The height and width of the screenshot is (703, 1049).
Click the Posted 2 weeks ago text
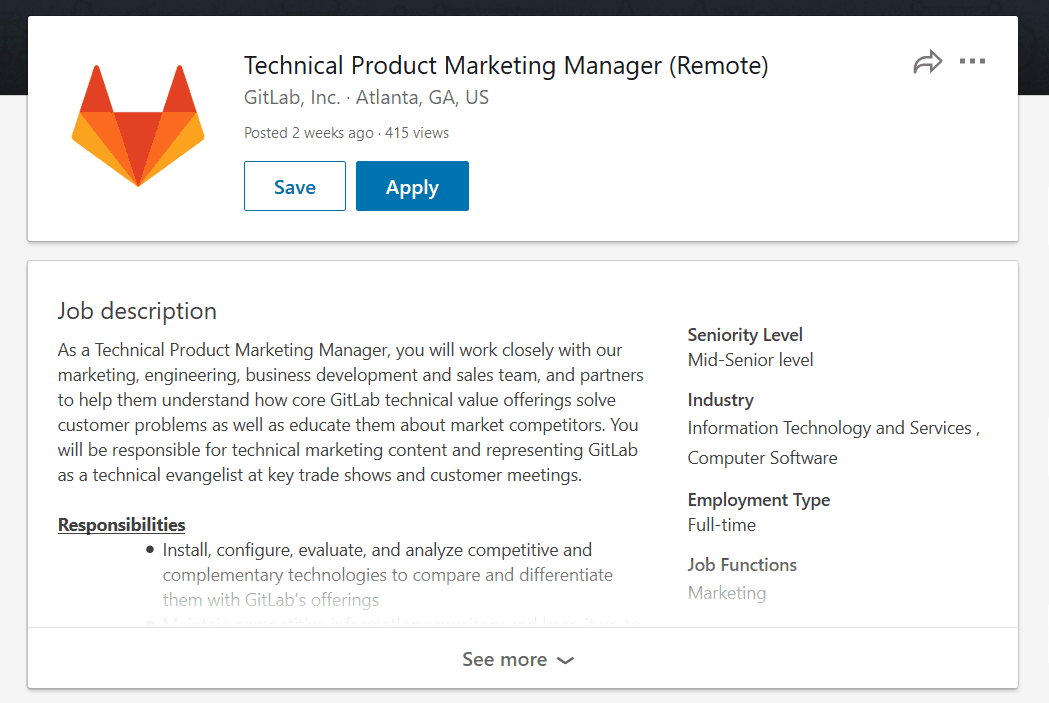click(308, 133)
